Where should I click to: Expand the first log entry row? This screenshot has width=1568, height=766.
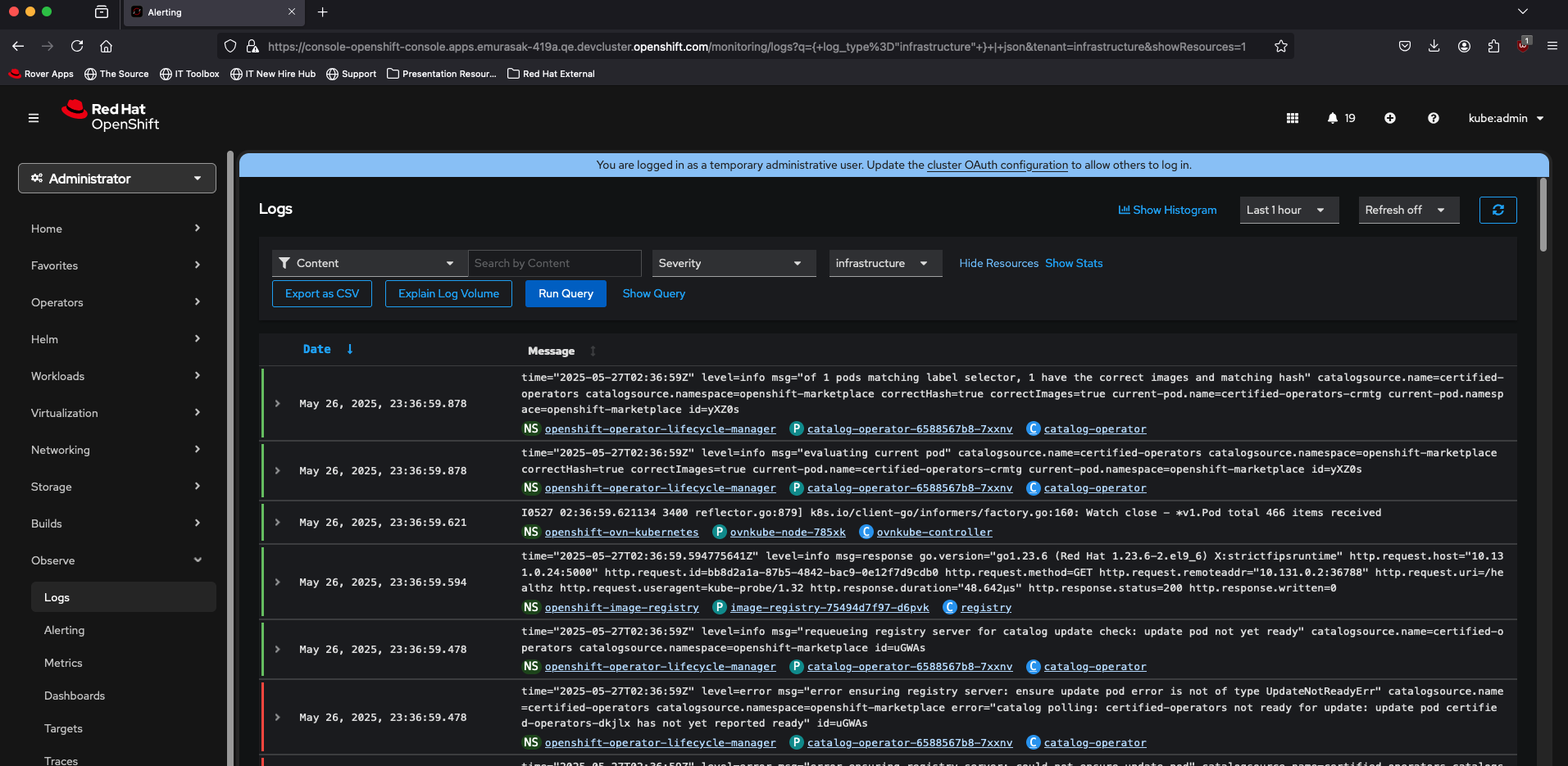coord(278,404)
